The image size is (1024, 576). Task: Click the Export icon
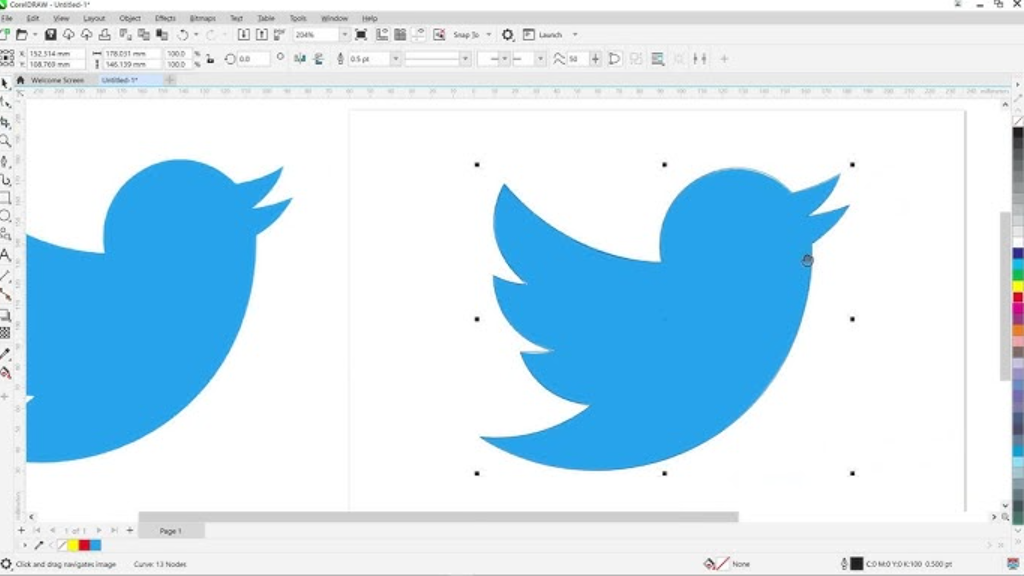(x=262, y=35)
